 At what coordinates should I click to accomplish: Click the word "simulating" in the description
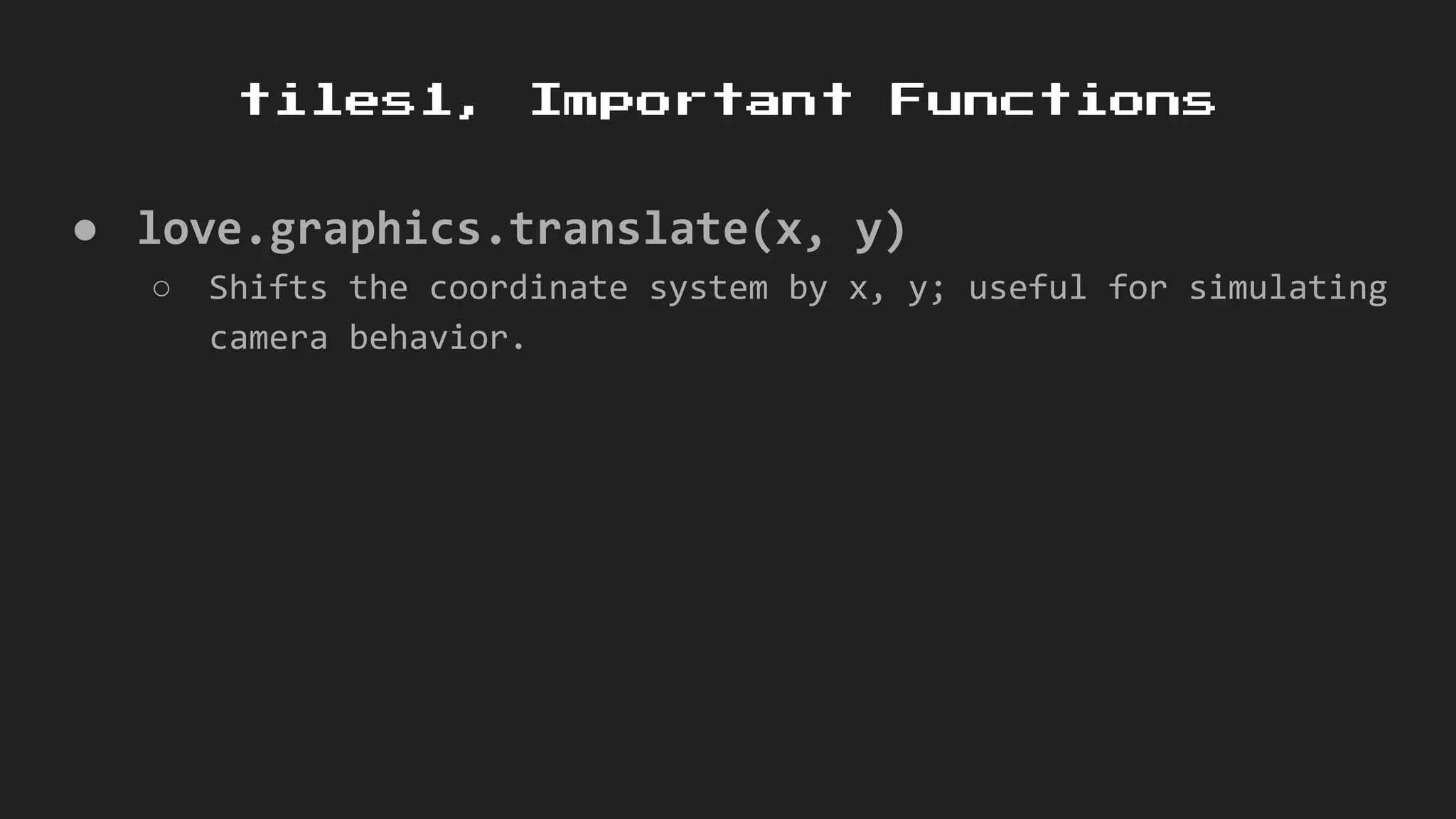point(1288,288)
